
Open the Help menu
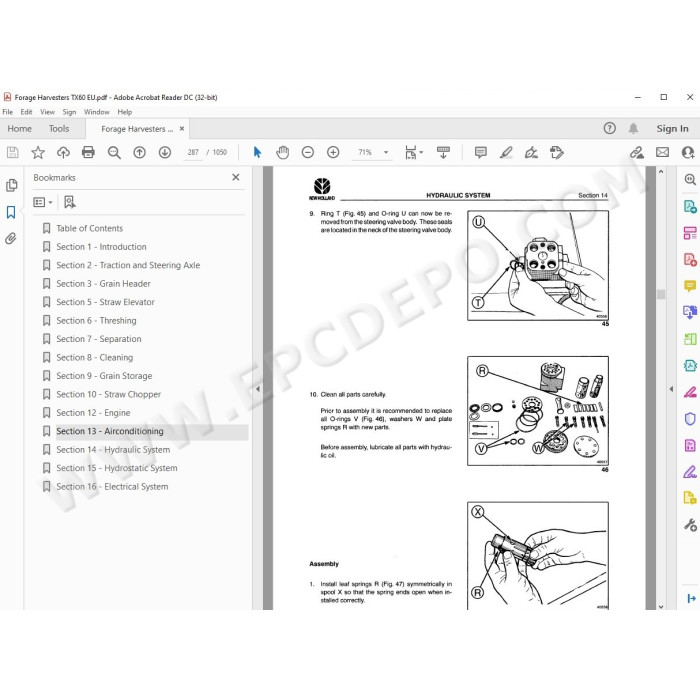125,112
